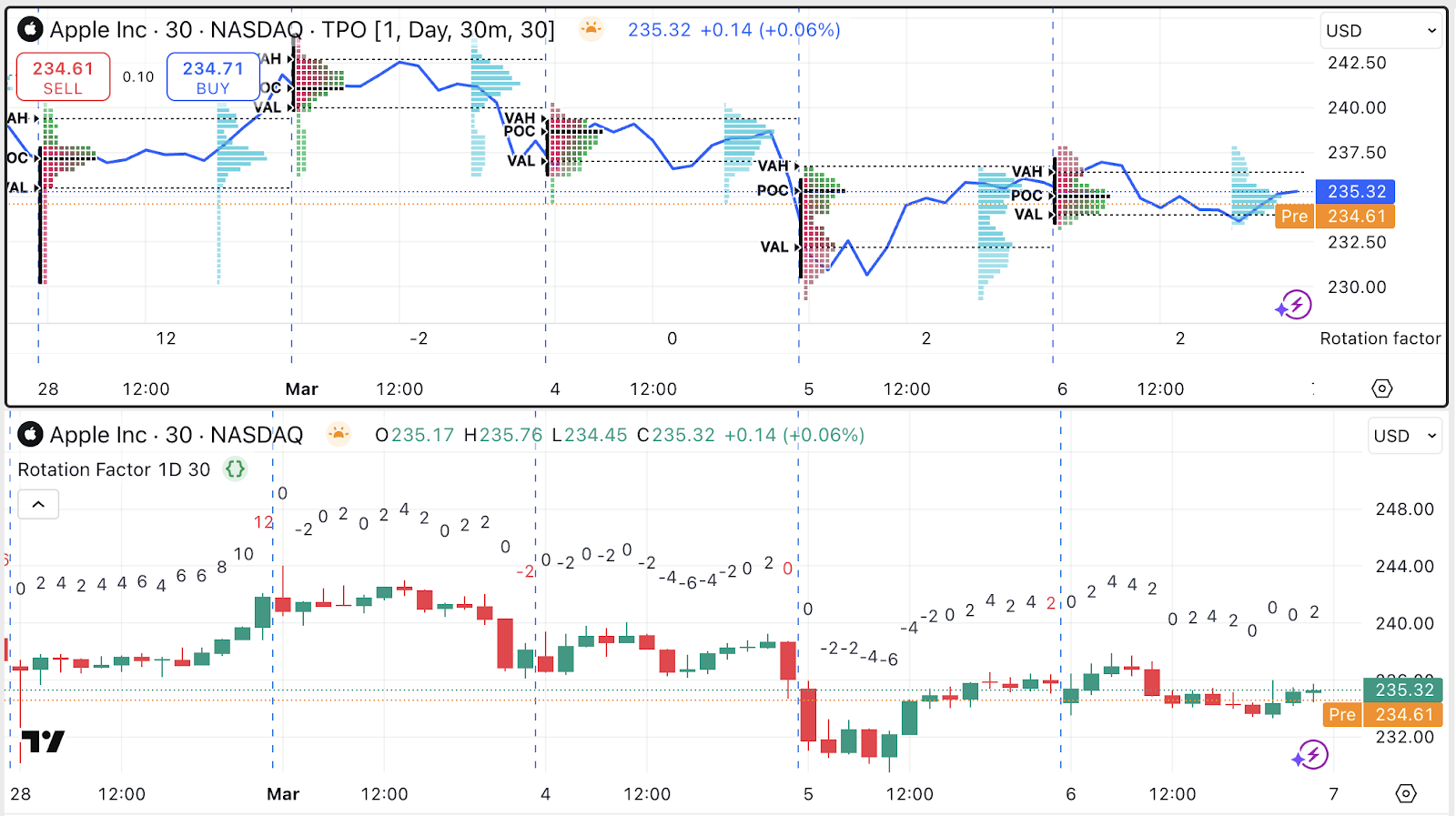
Task: Open the USD currency dropdown in bottom chart
Action: [1406, 436]
